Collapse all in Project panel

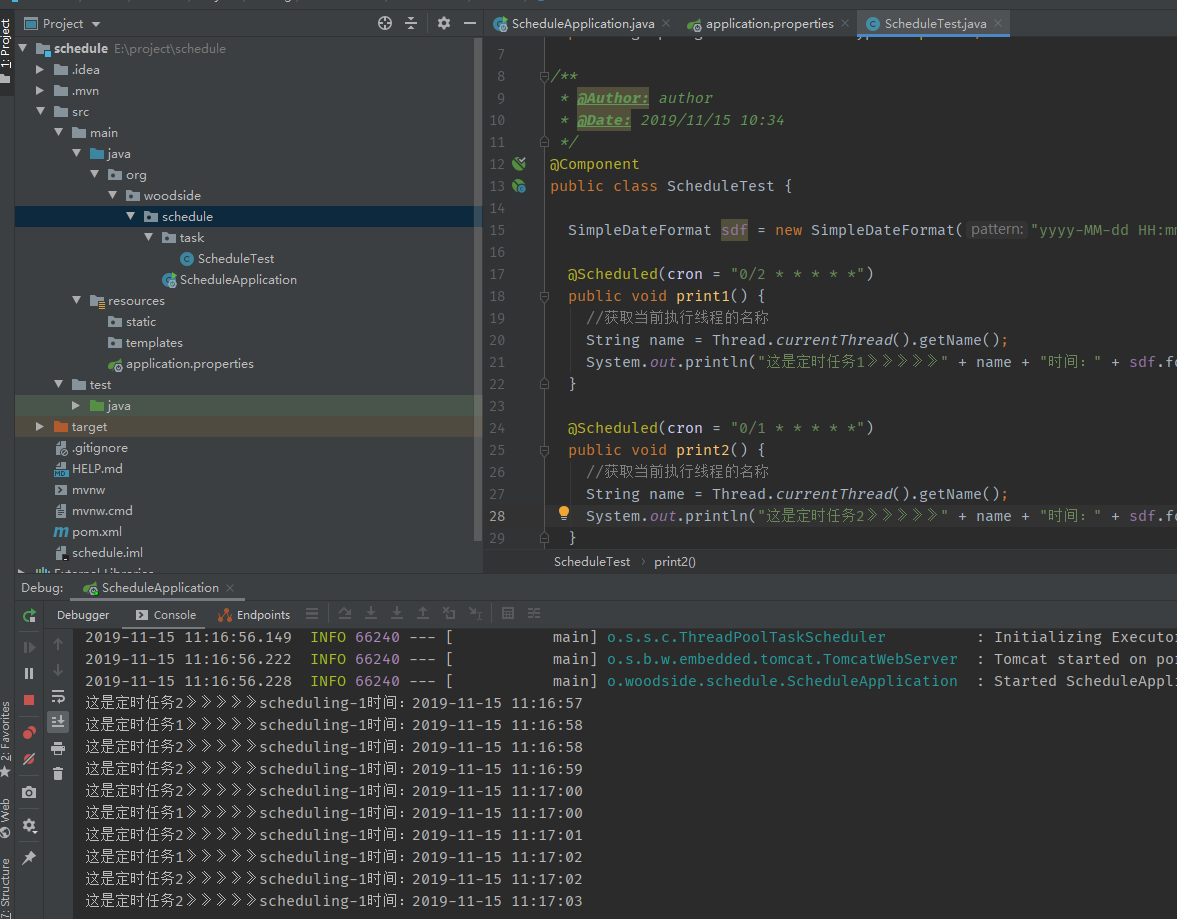coord(411,23)
